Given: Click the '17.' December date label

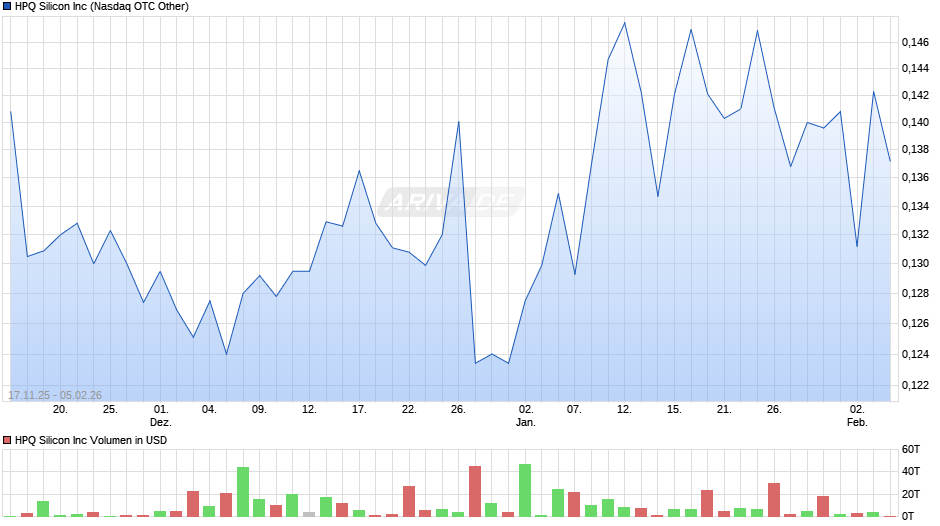Looking at the screenshot, I should 358,410.
